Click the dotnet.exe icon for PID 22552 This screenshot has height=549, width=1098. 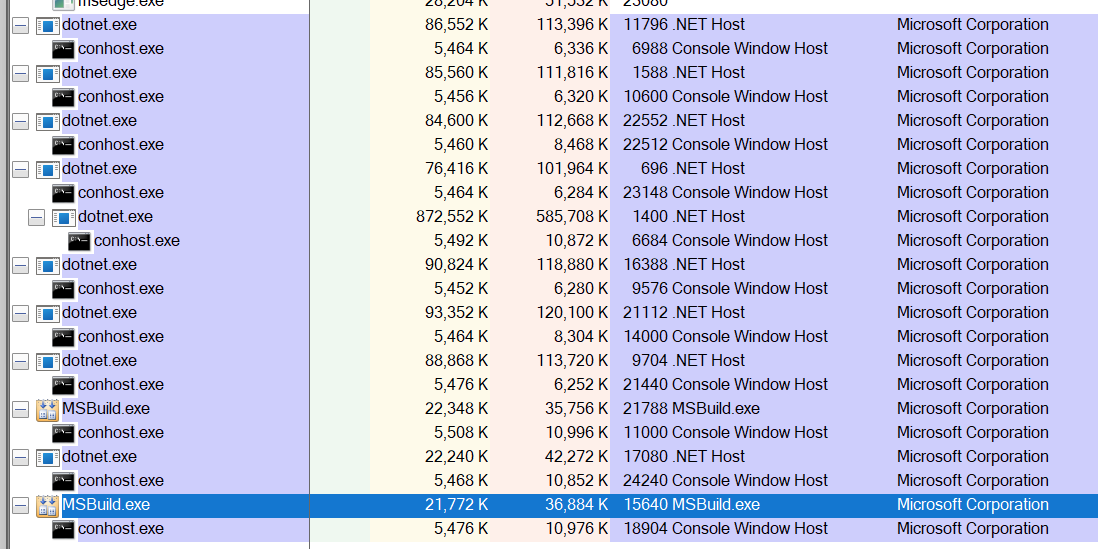tap(48, 121)
